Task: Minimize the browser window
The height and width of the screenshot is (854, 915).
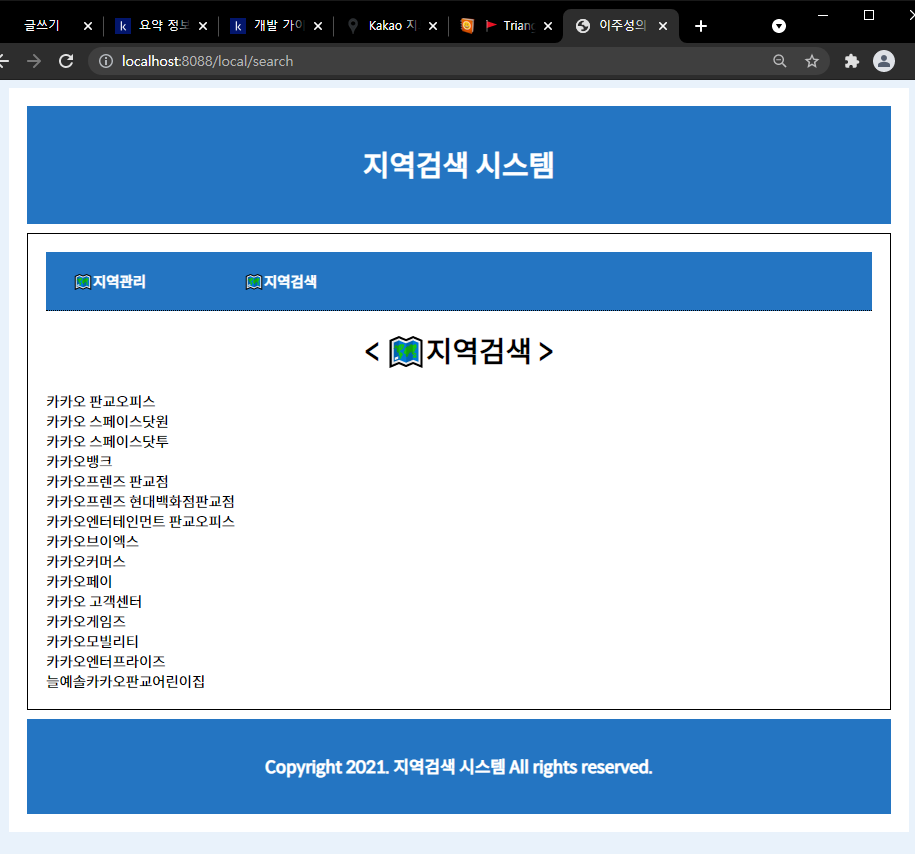Action: point(823,15)
